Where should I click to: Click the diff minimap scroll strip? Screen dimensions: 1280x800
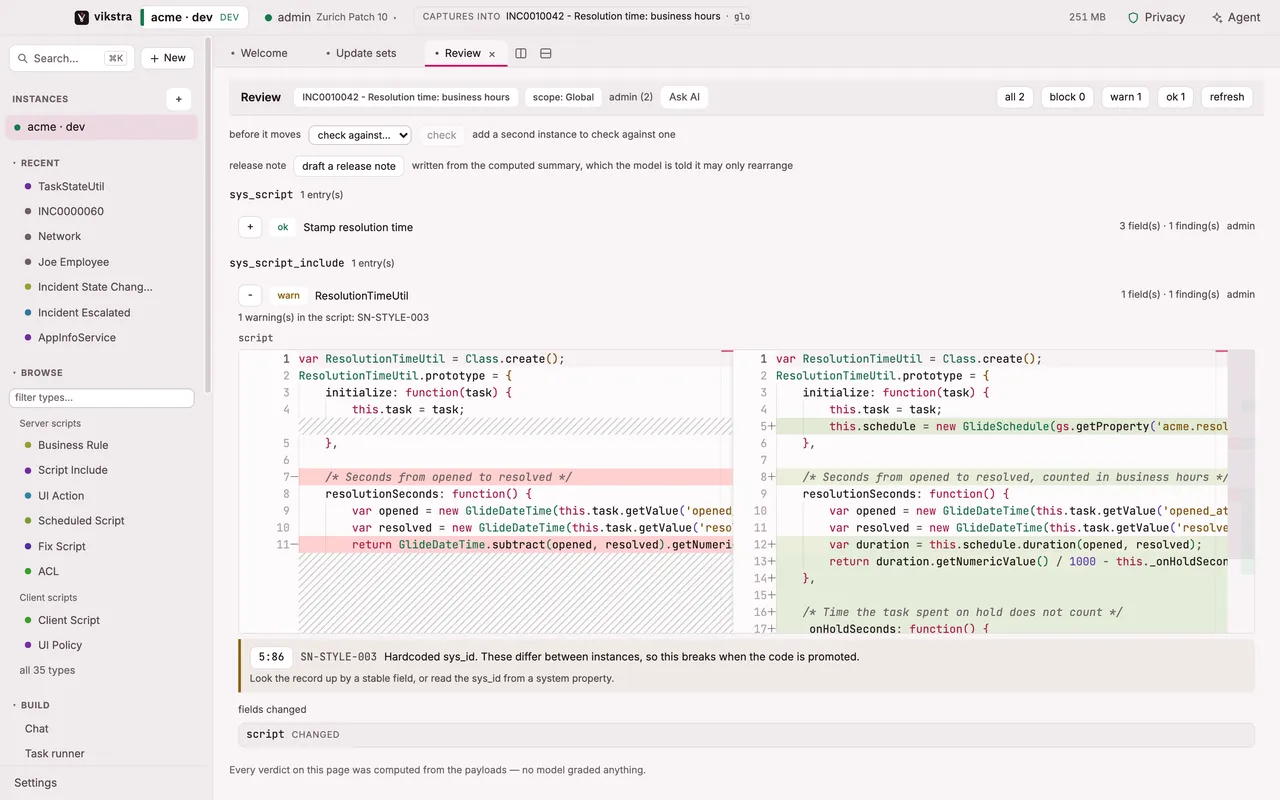pos(1241,491)
